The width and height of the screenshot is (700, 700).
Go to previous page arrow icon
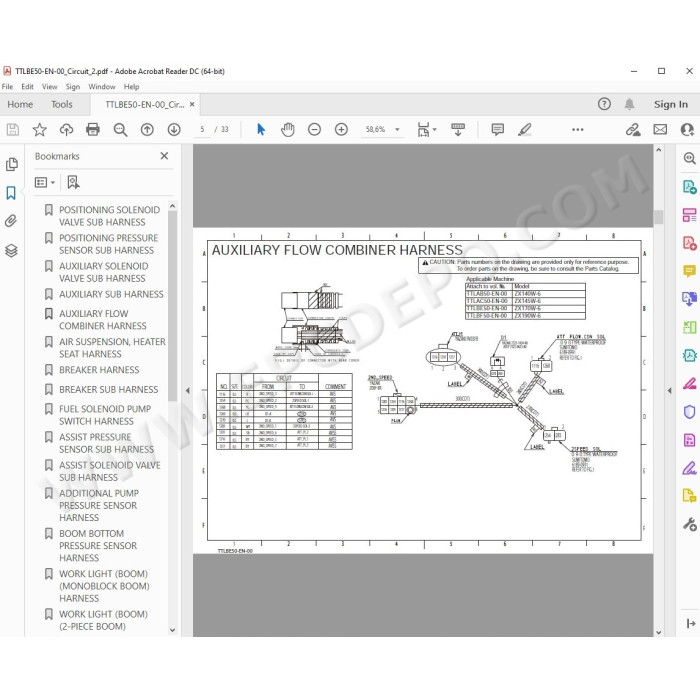147,129
